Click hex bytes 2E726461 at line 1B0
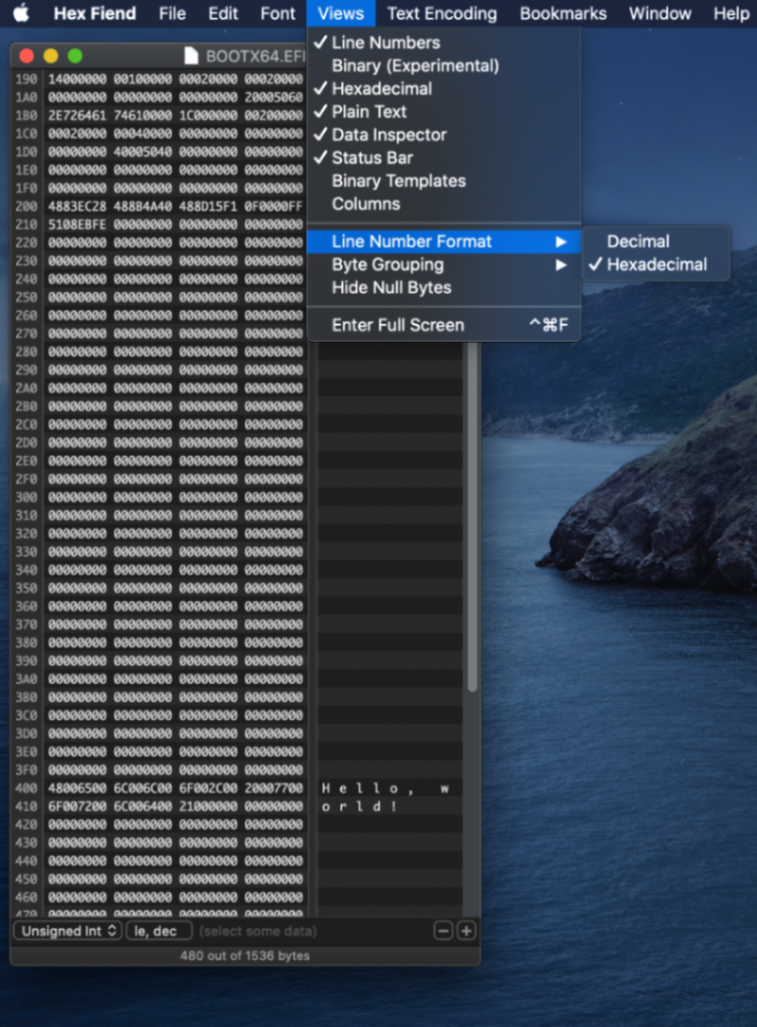The image size is (757, 1027). pyautogui.click(x=77, y=115)
